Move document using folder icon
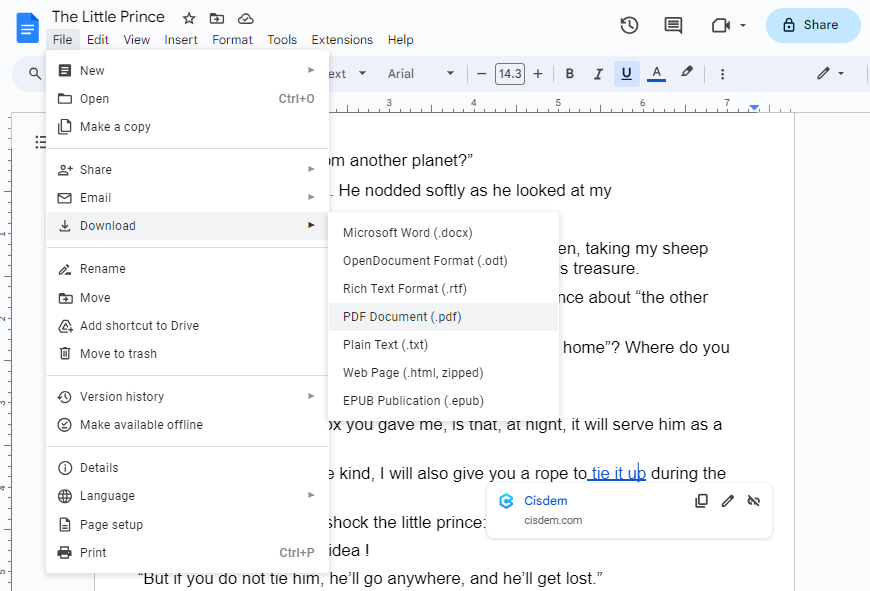Image resolution: width=870 pixels, height=591 pixels. tap(217, 18)
